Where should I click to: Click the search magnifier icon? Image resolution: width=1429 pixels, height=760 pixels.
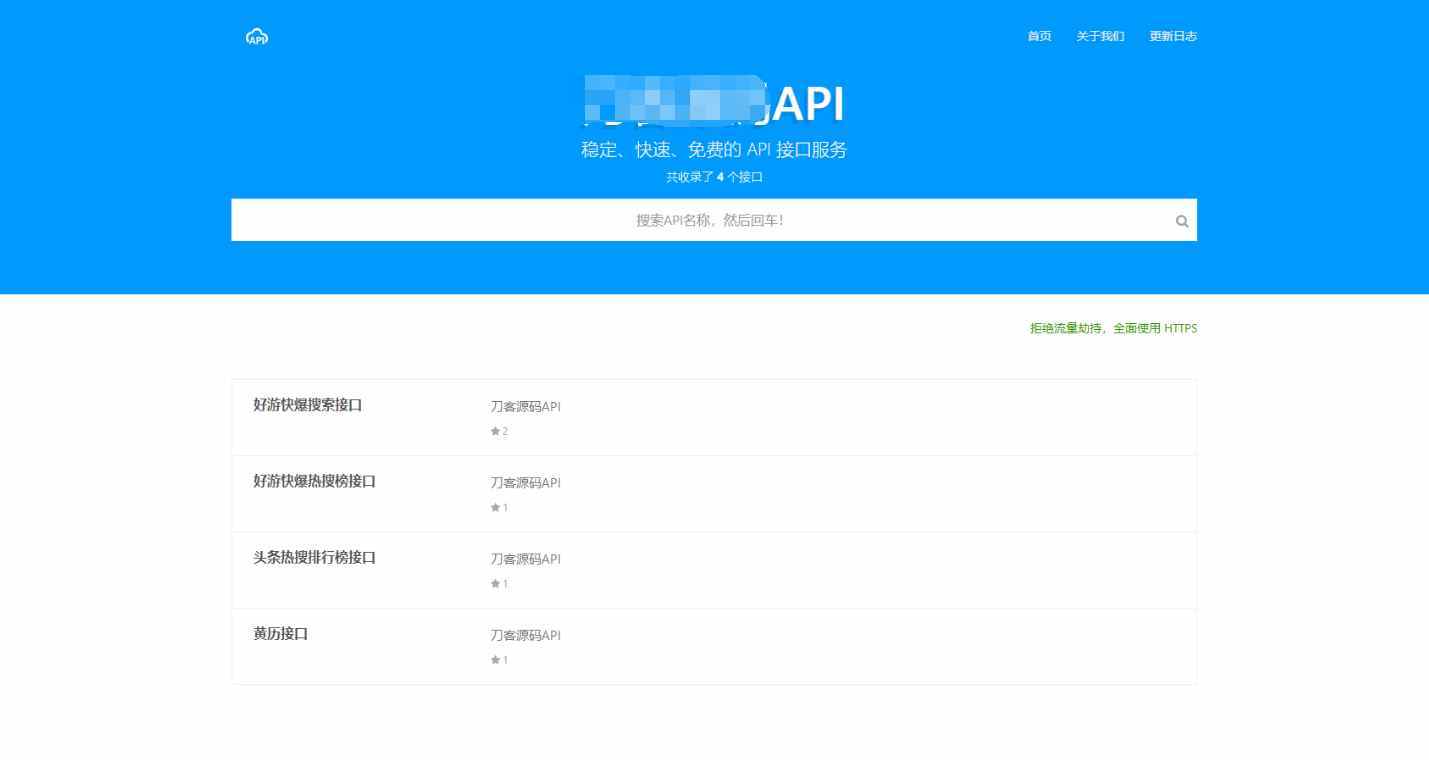click(1182, 222)
